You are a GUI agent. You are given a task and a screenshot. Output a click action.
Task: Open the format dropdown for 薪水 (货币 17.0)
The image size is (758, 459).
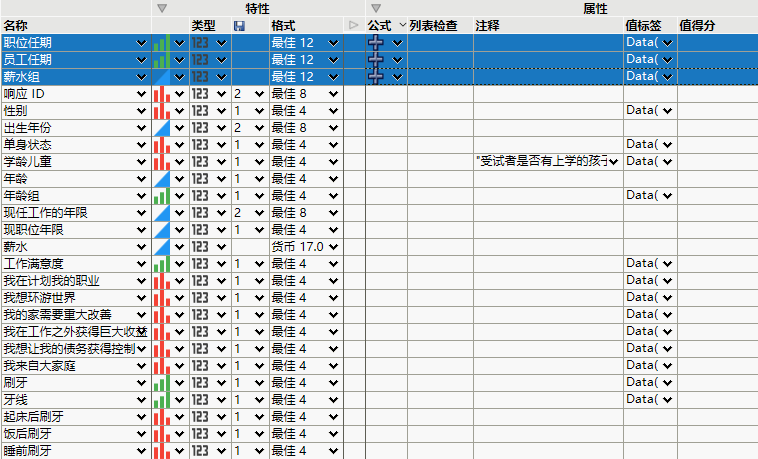[333, 247]
